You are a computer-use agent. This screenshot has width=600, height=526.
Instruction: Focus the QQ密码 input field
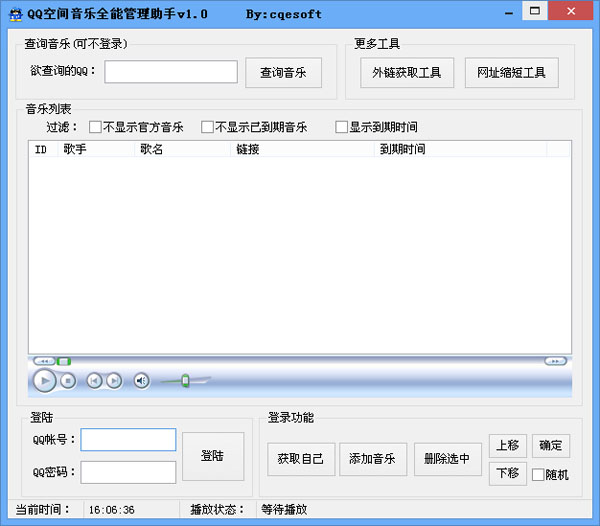[128, 472]
